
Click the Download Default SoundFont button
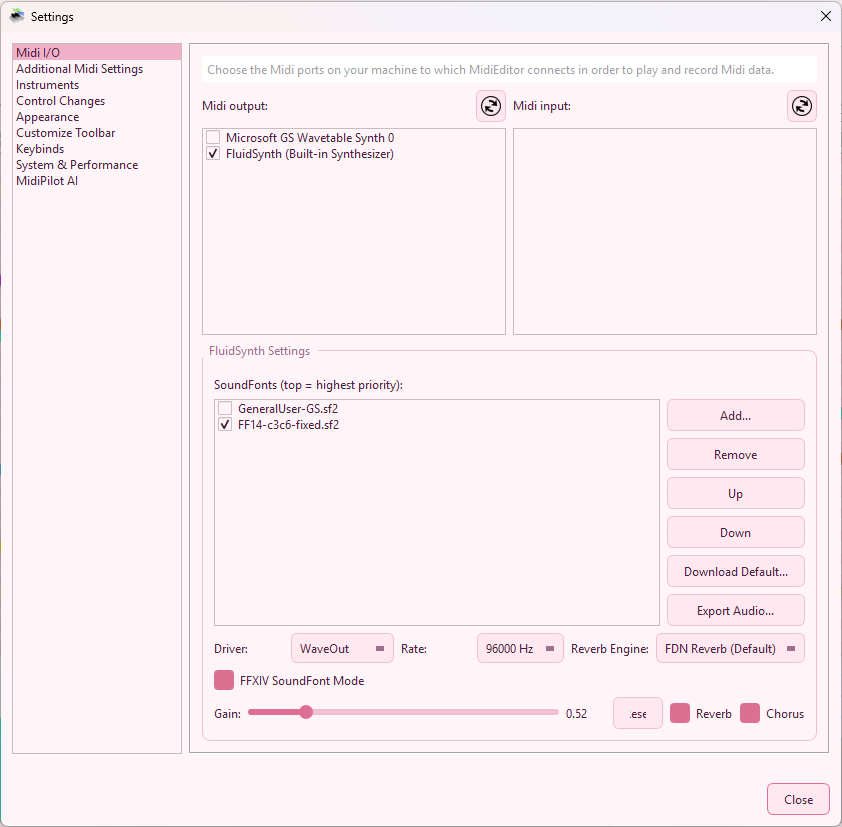tap(735, 571)
